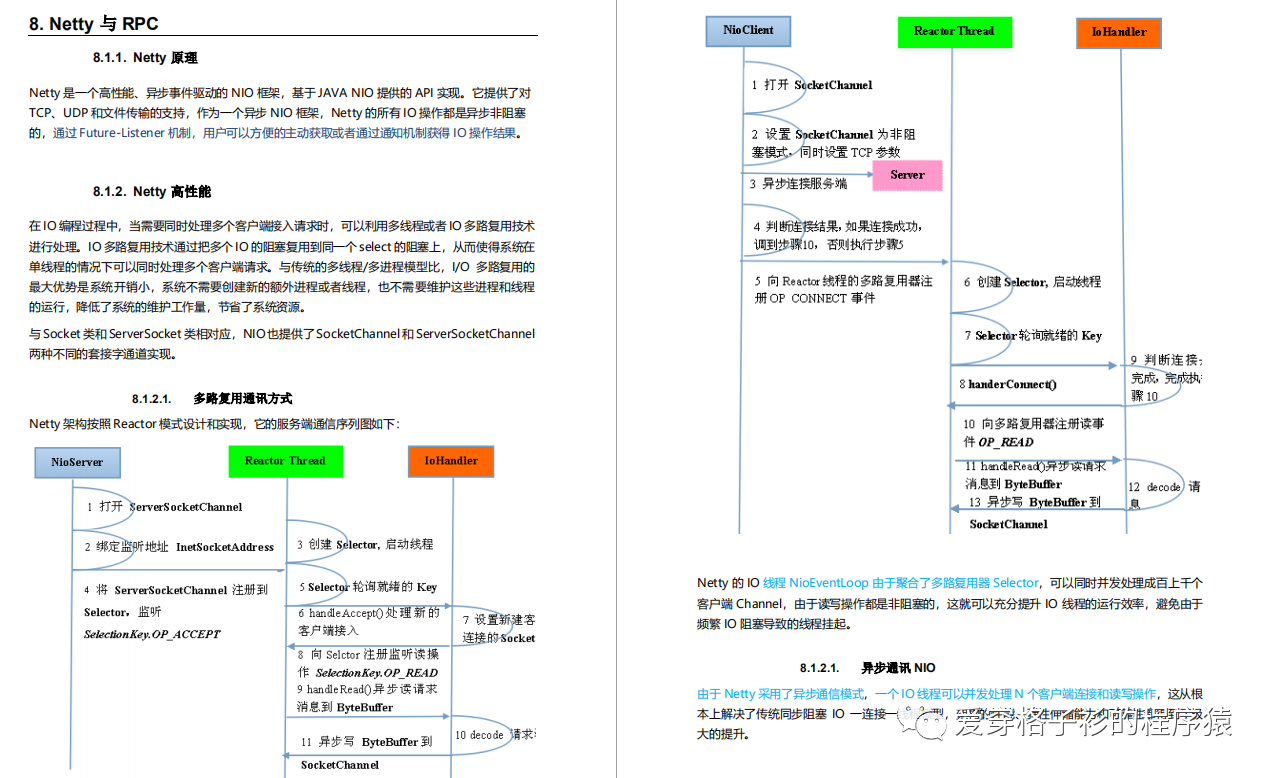Click the Reactor Thread box in left diagram
Screen dimensions: 1274x778
pyautogui.click(x=286, y=461)
